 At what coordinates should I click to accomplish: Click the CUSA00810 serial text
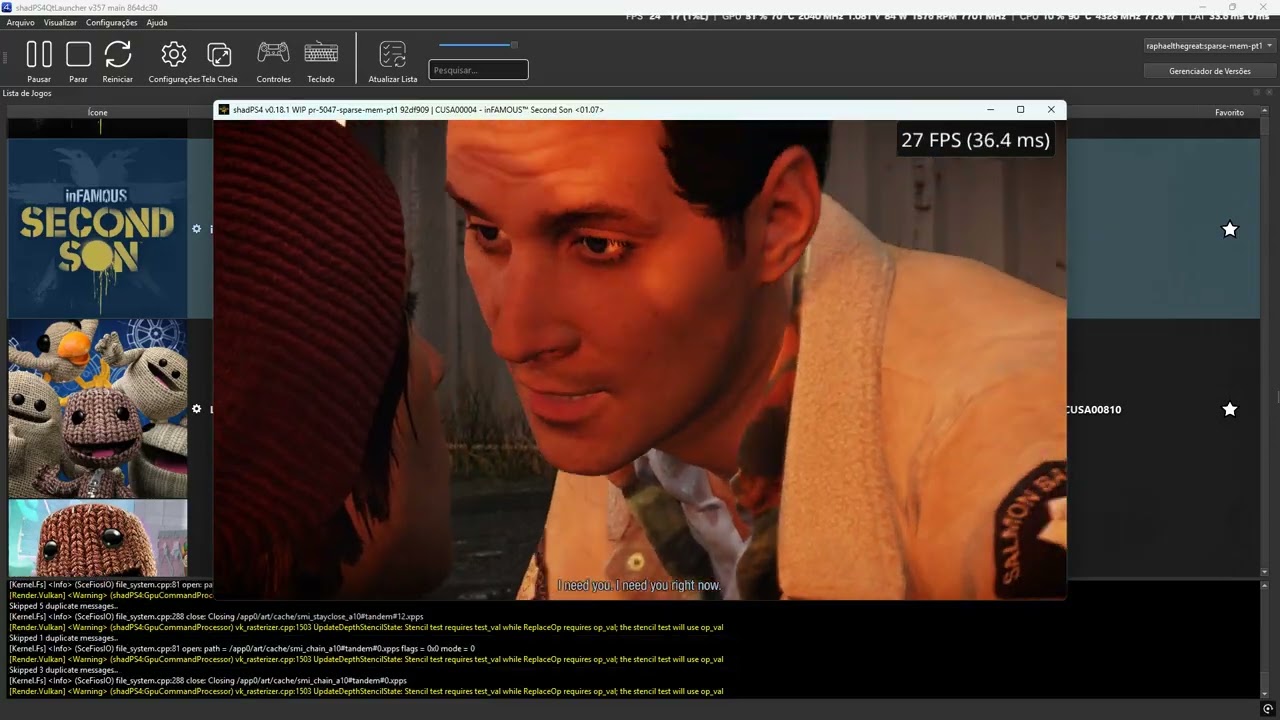point(1093,409)
